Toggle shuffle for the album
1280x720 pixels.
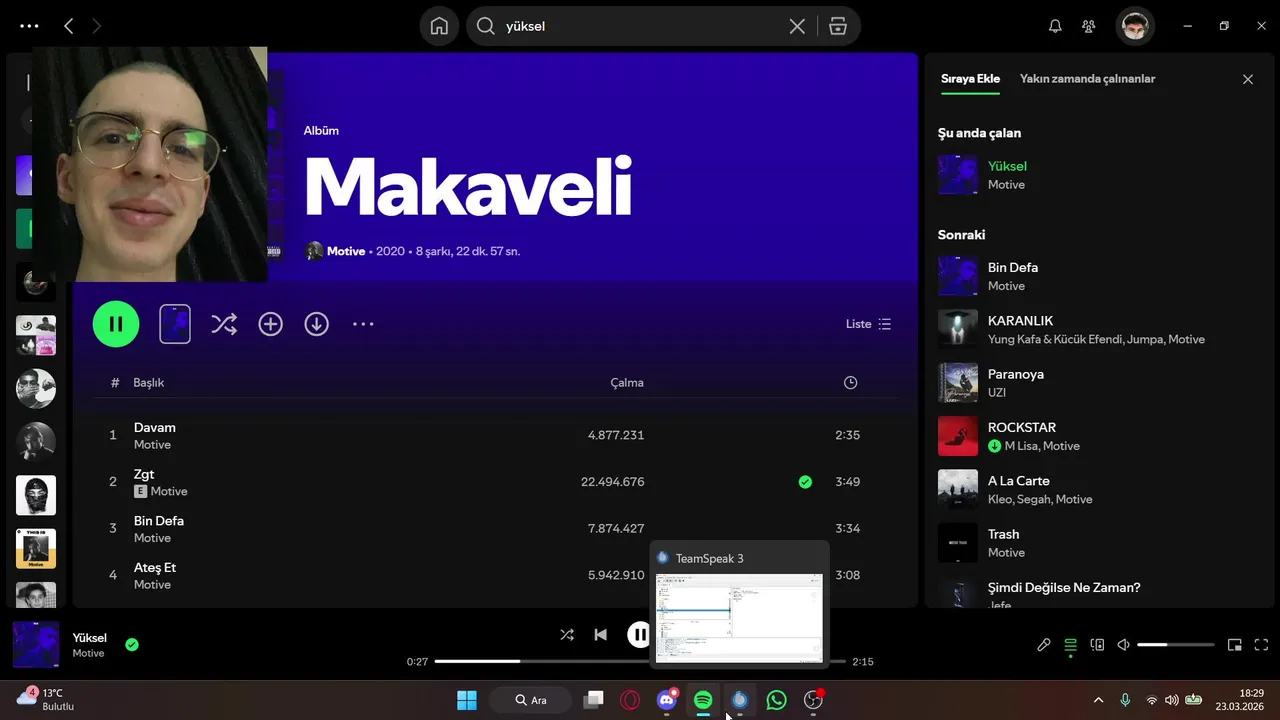[x=224, y=324]
